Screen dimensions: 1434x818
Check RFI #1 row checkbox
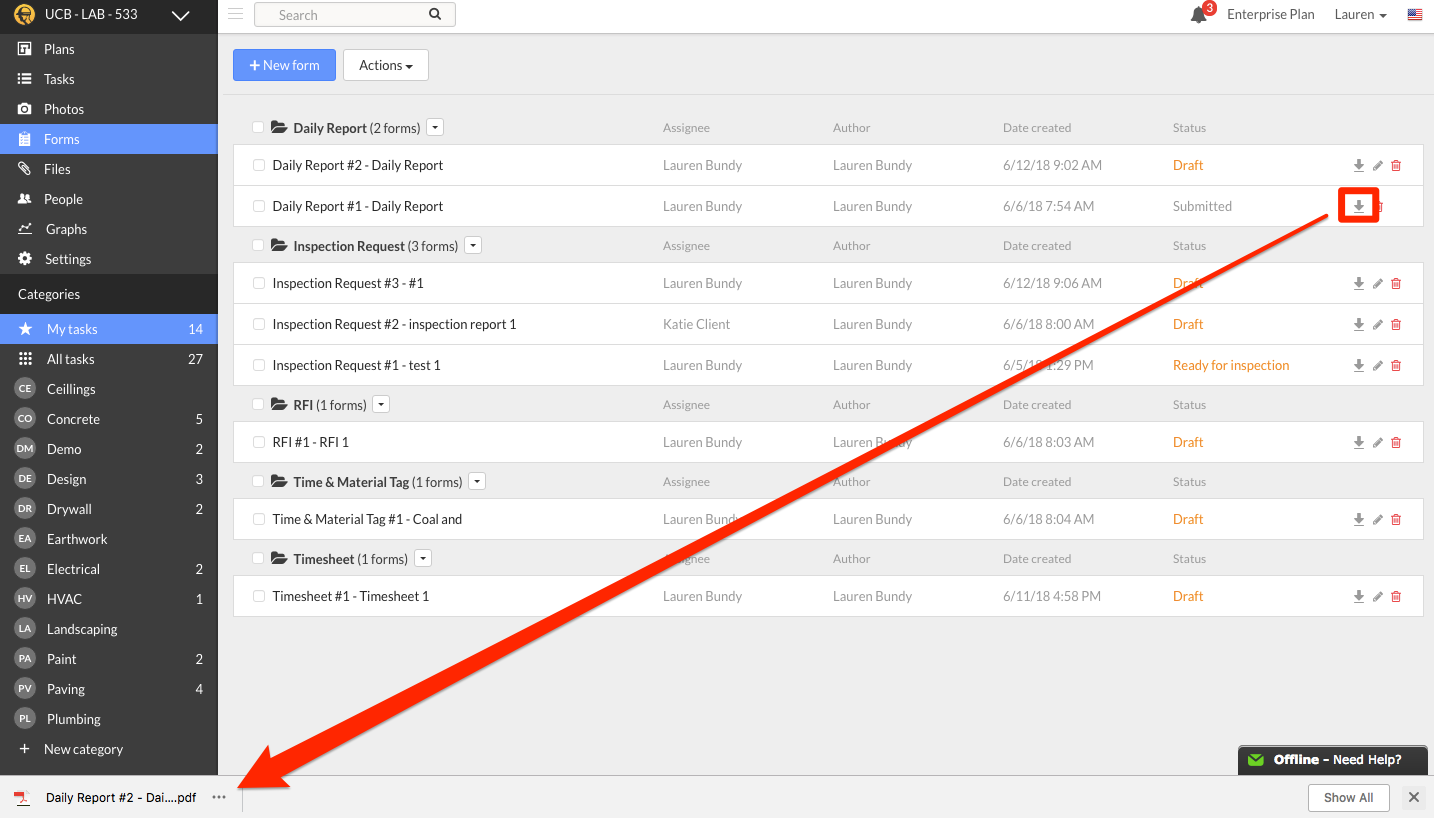point(259,442)
